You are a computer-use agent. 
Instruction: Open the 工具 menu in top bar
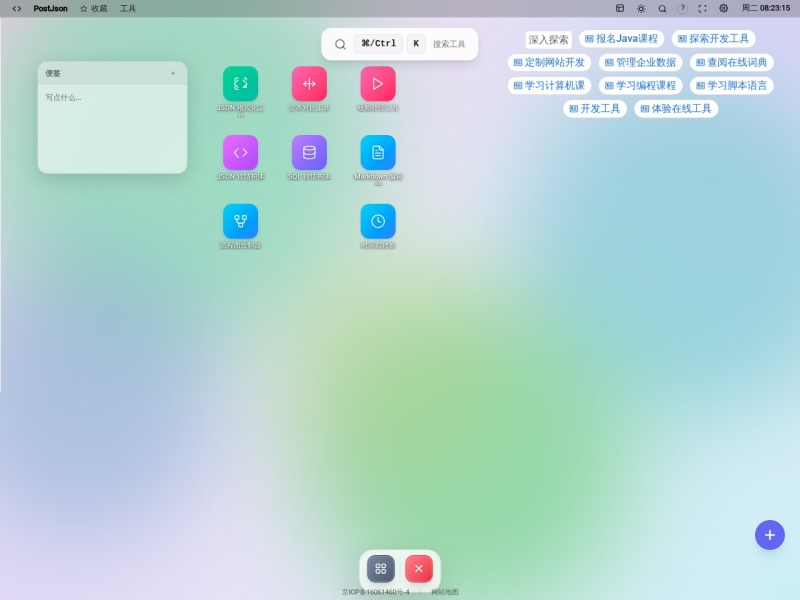(128, 8)
